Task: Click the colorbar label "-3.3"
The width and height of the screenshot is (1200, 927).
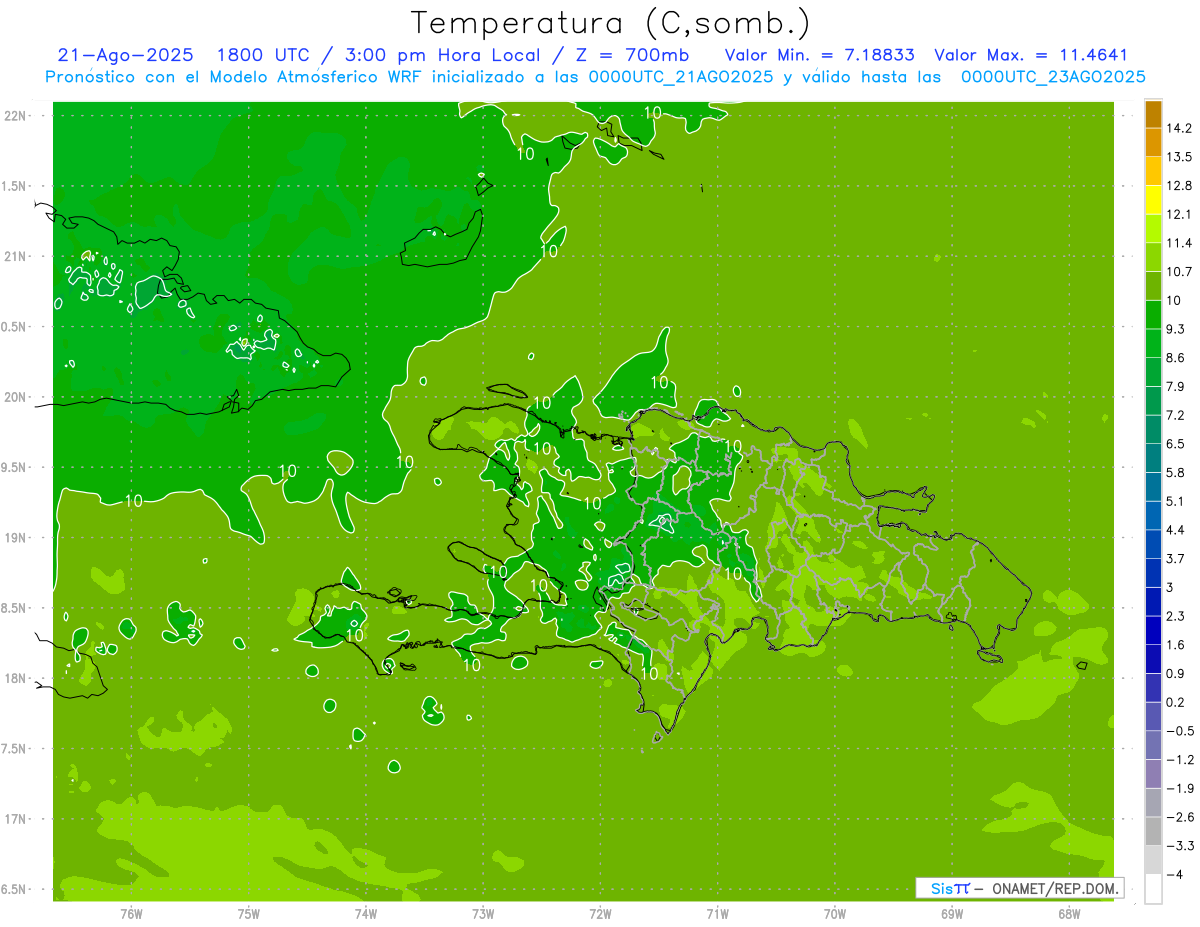Action: pos(1179,846)
